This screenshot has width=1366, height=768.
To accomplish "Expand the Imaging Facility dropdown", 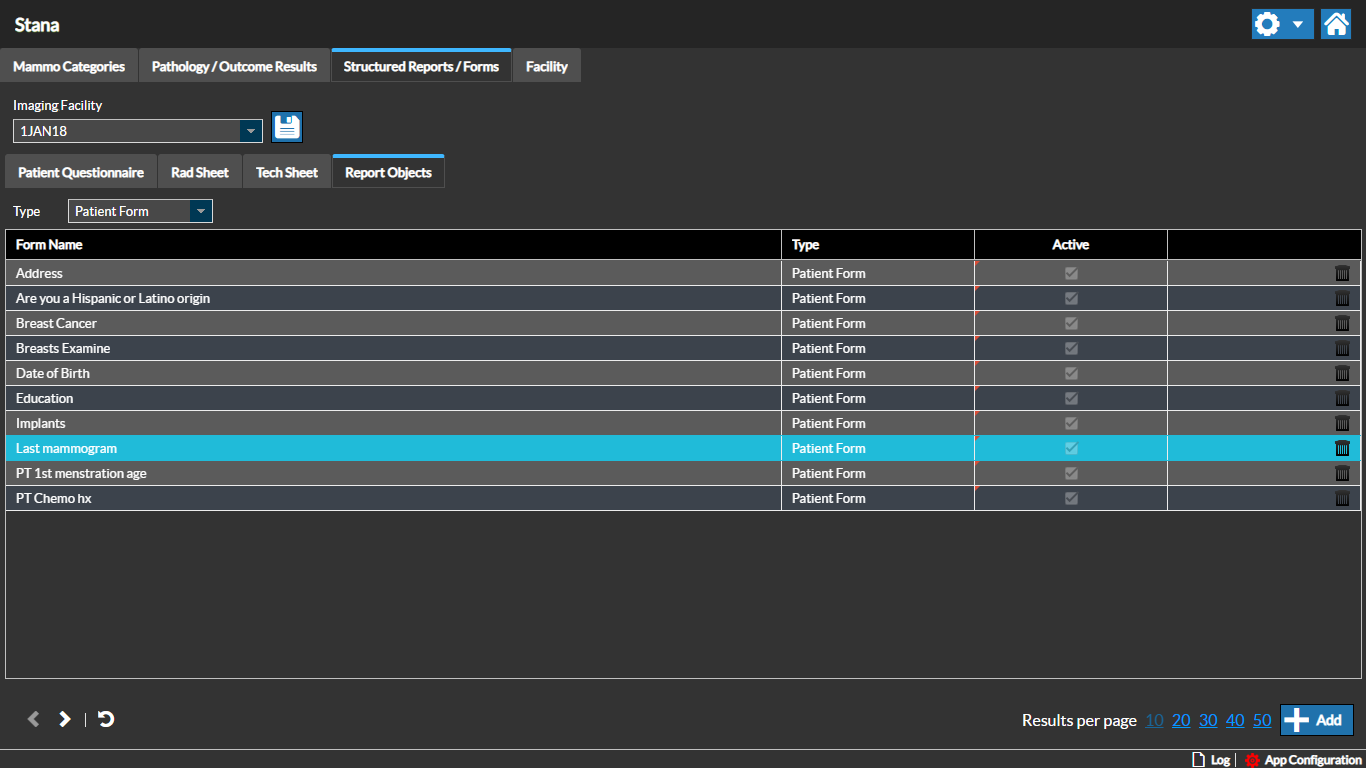I will coord(250,131).
